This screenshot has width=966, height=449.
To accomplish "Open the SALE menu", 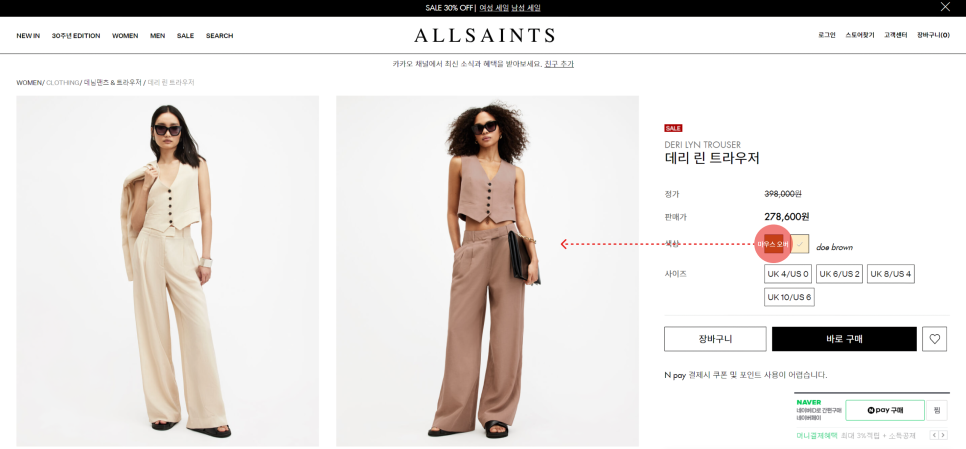I will pos(185,36).
